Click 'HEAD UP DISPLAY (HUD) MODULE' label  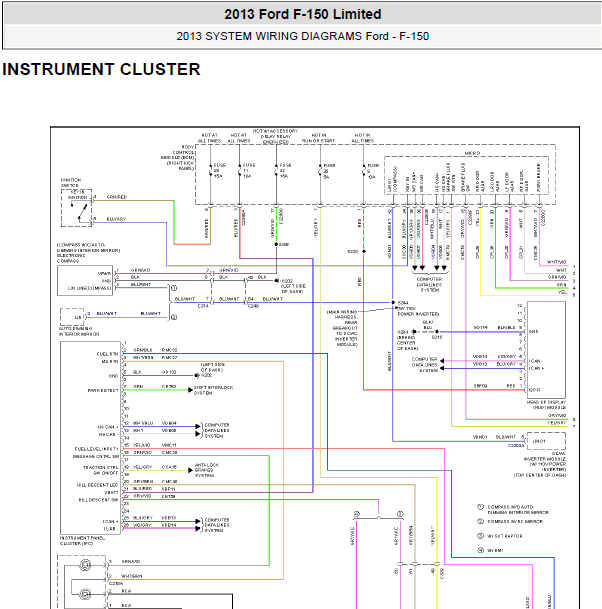[x=546, y=405]
